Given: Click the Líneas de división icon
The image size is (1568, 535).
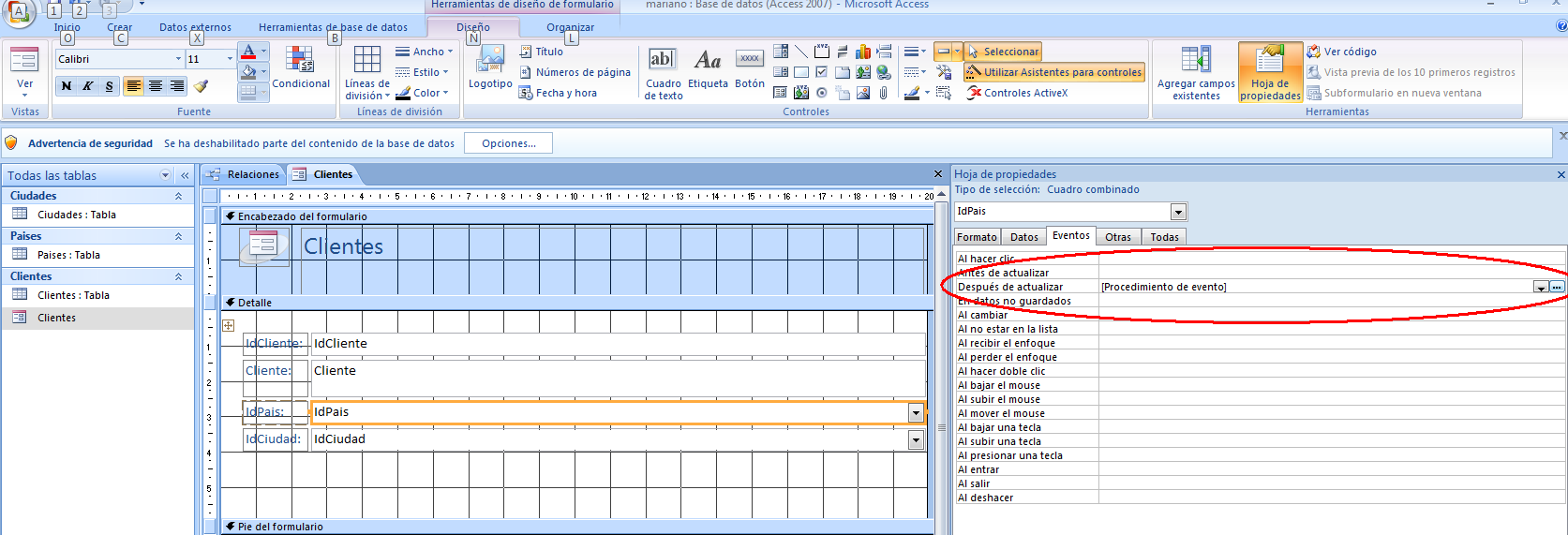Looking at the screenshot, I should tap(366, 73).
